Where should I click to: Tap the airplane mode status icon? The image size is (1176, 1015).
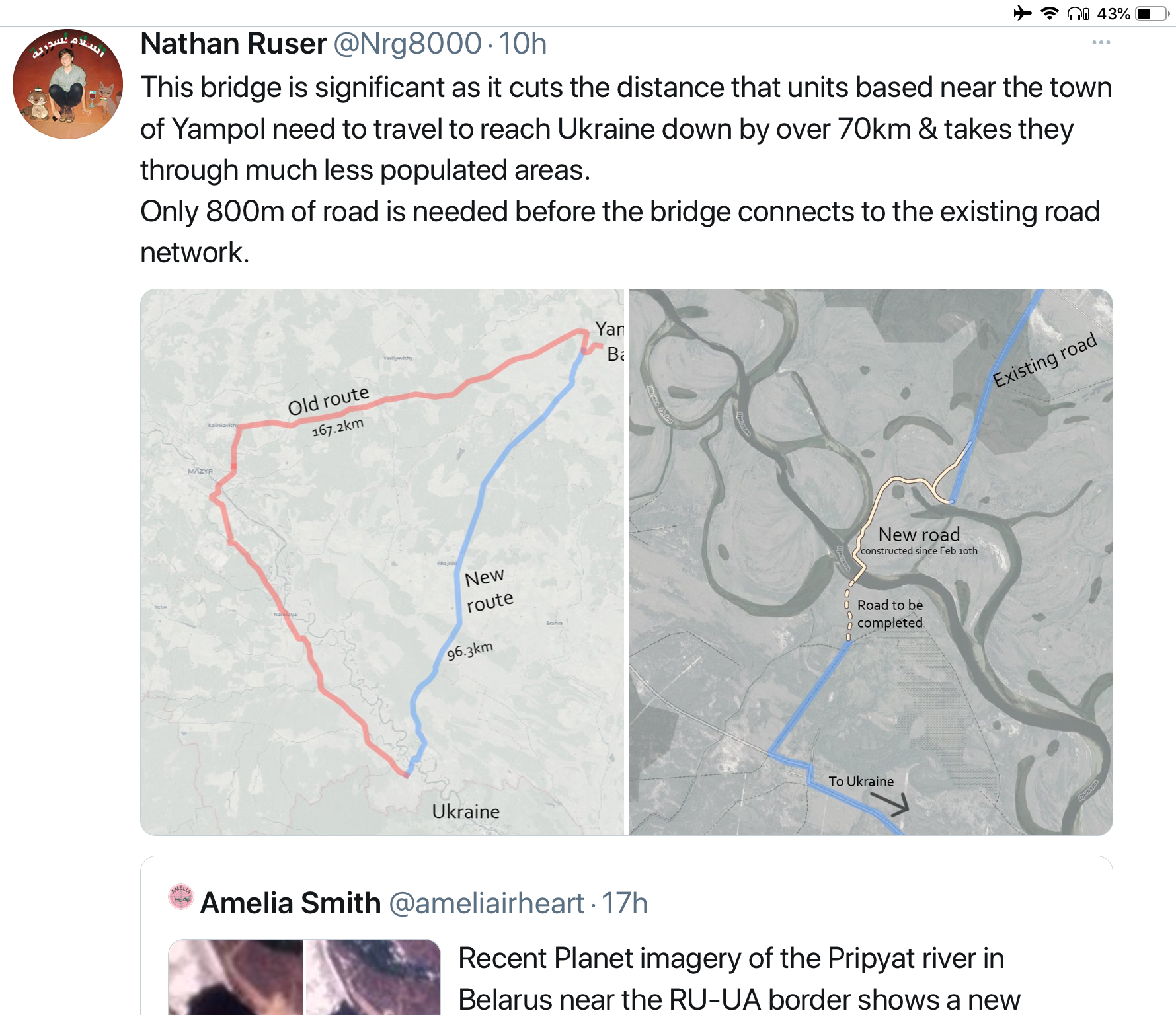point(1022,13)
